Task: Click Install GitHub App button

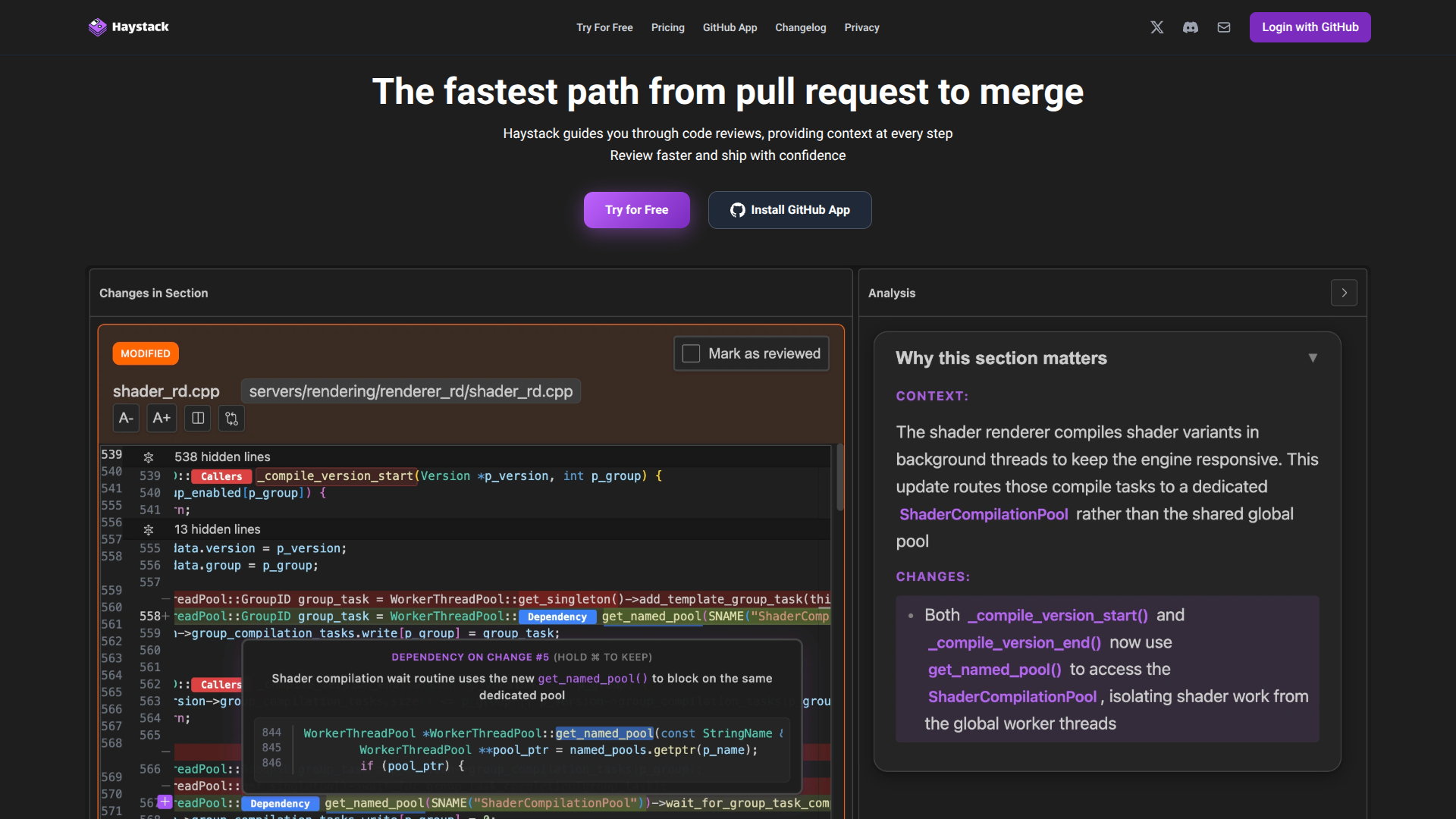Action: [789, 210]
